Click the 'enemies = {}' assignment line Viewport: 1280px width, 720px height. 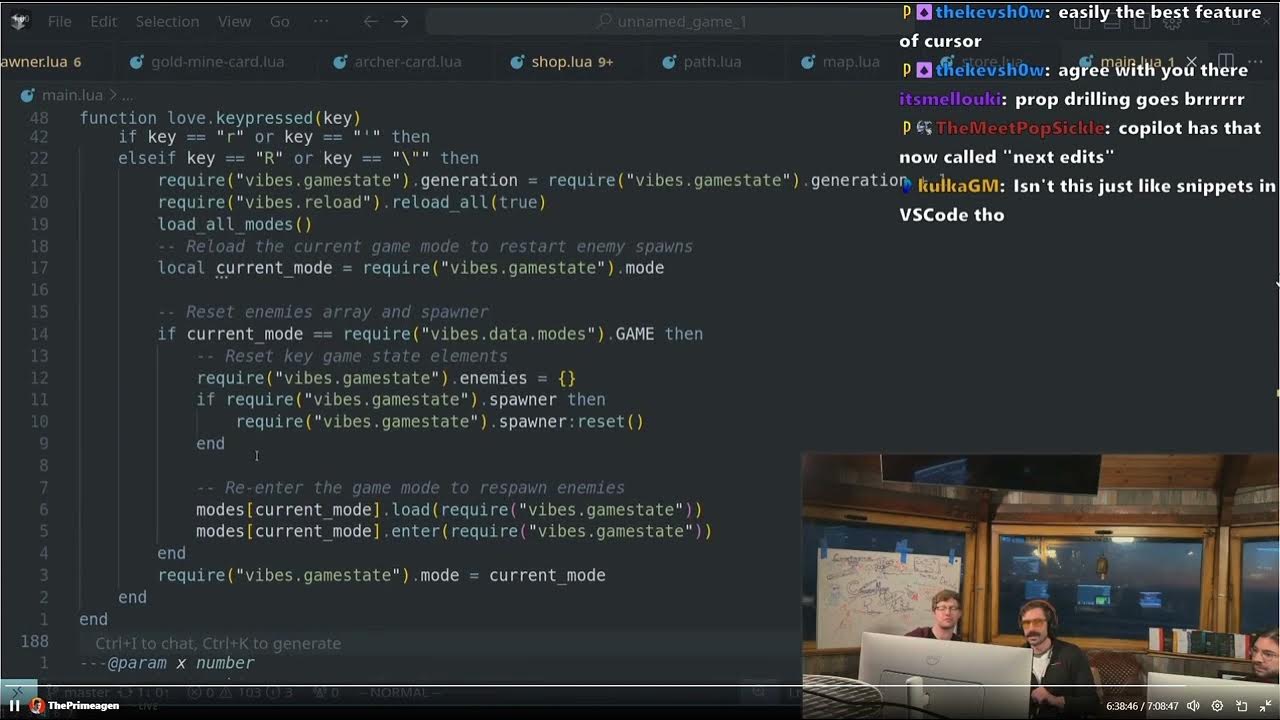(x=386, y=378)
